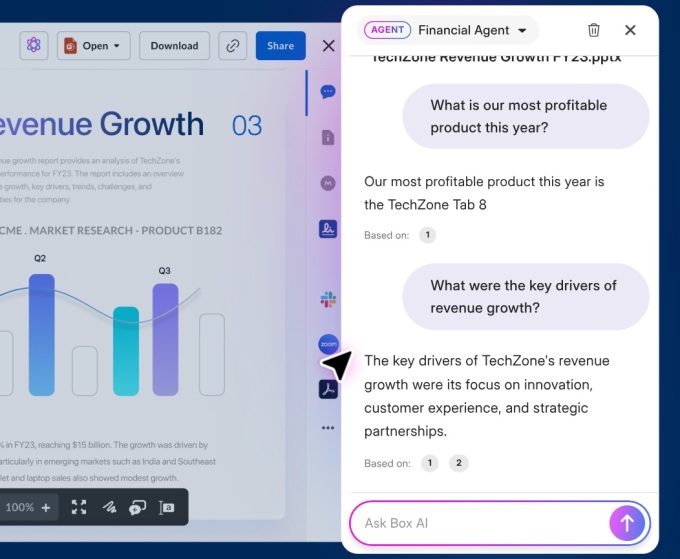Open the Zoom integration icon
This screenshot has height=559, width=680.
(328, 344)
